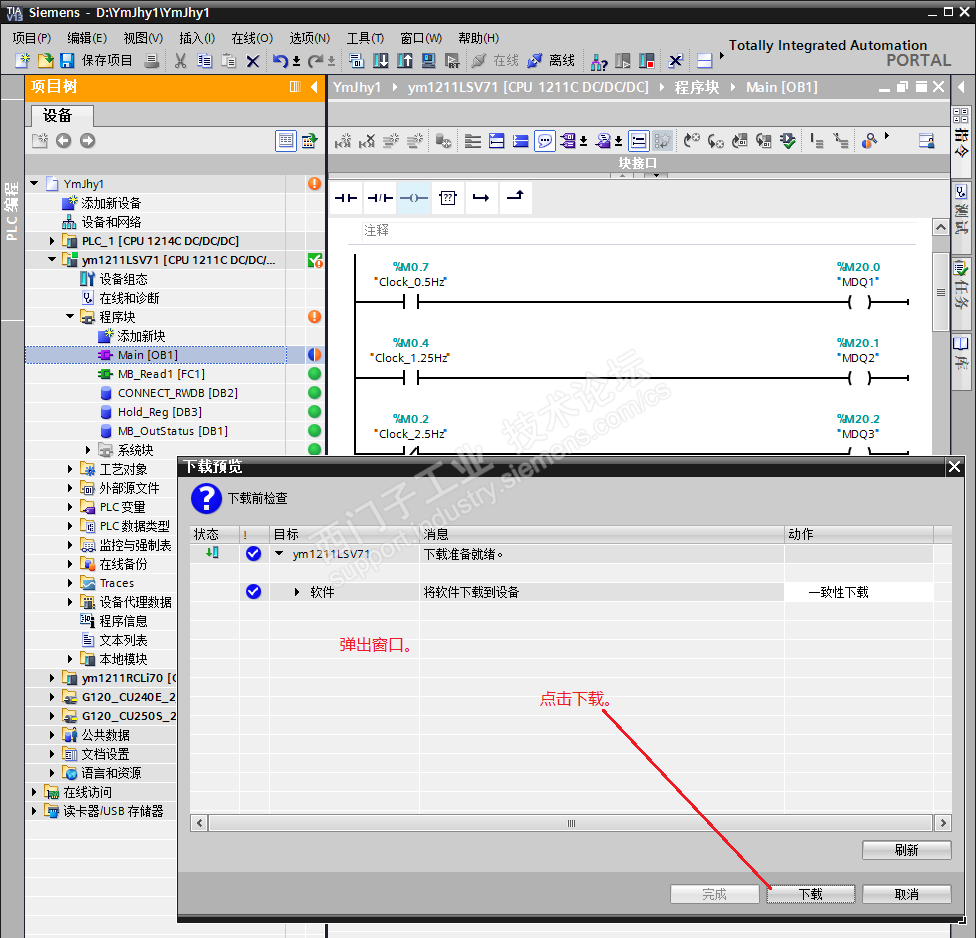Click the split editor space icon
Viewport: 978px width, 938px height.
(705, 60)
